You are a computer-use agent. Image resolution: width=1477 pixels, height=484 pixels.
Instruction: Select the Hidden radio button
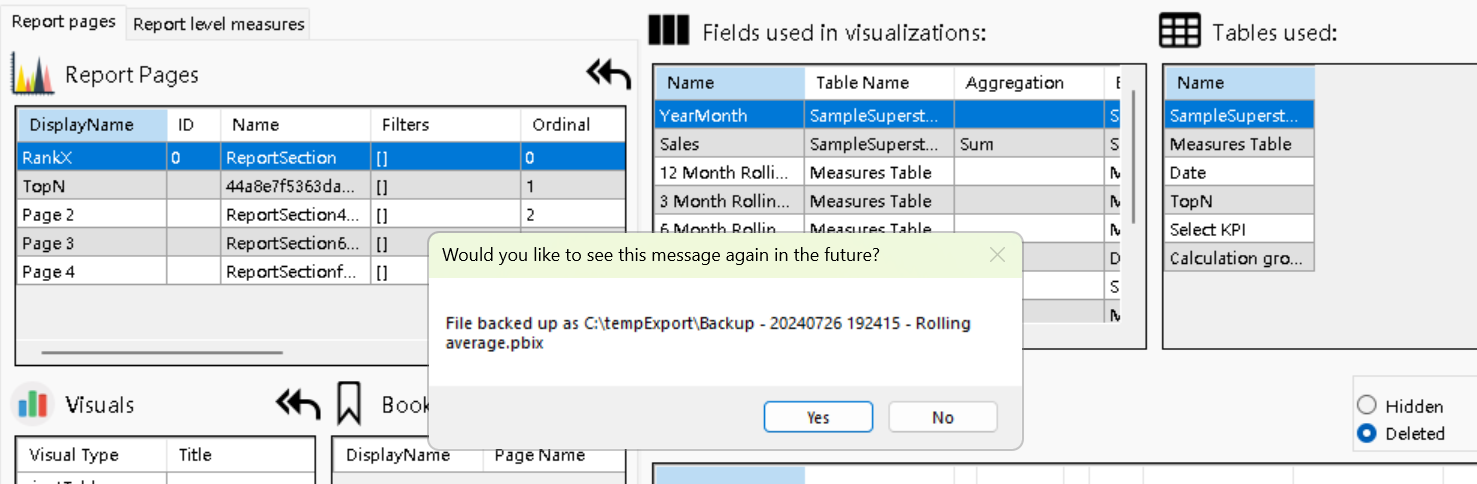(1367, 406)
